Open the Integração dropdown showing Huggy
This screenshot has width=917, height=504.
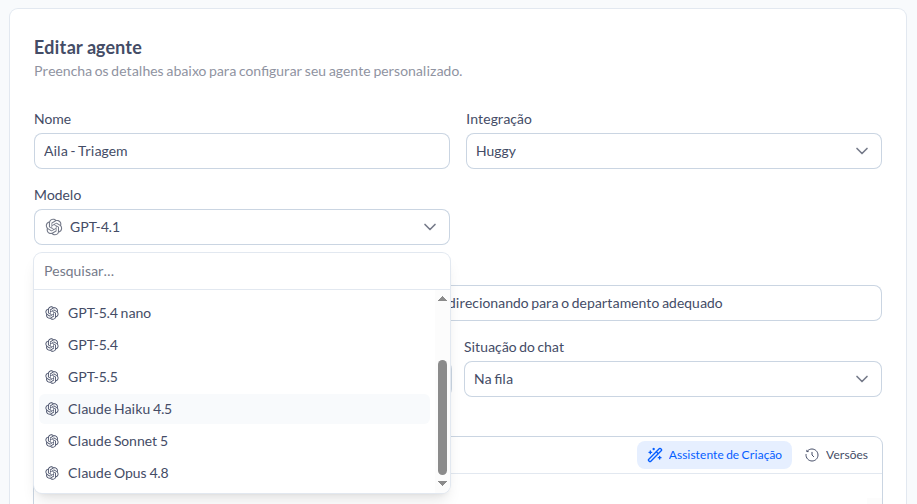674,151
